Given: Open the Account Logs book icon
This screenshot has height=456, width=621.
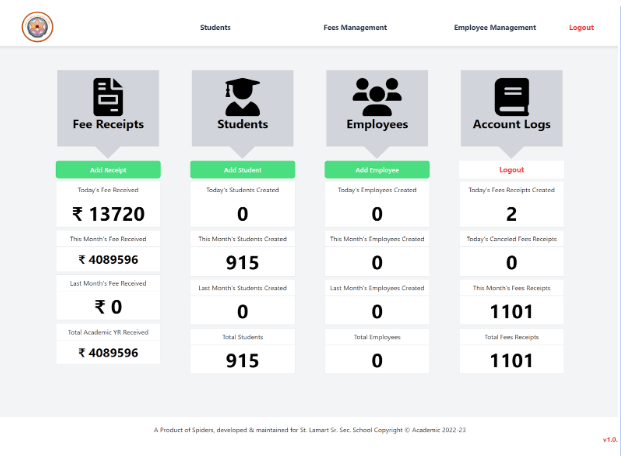Looking at the screenshot, I should click(512, 97).
